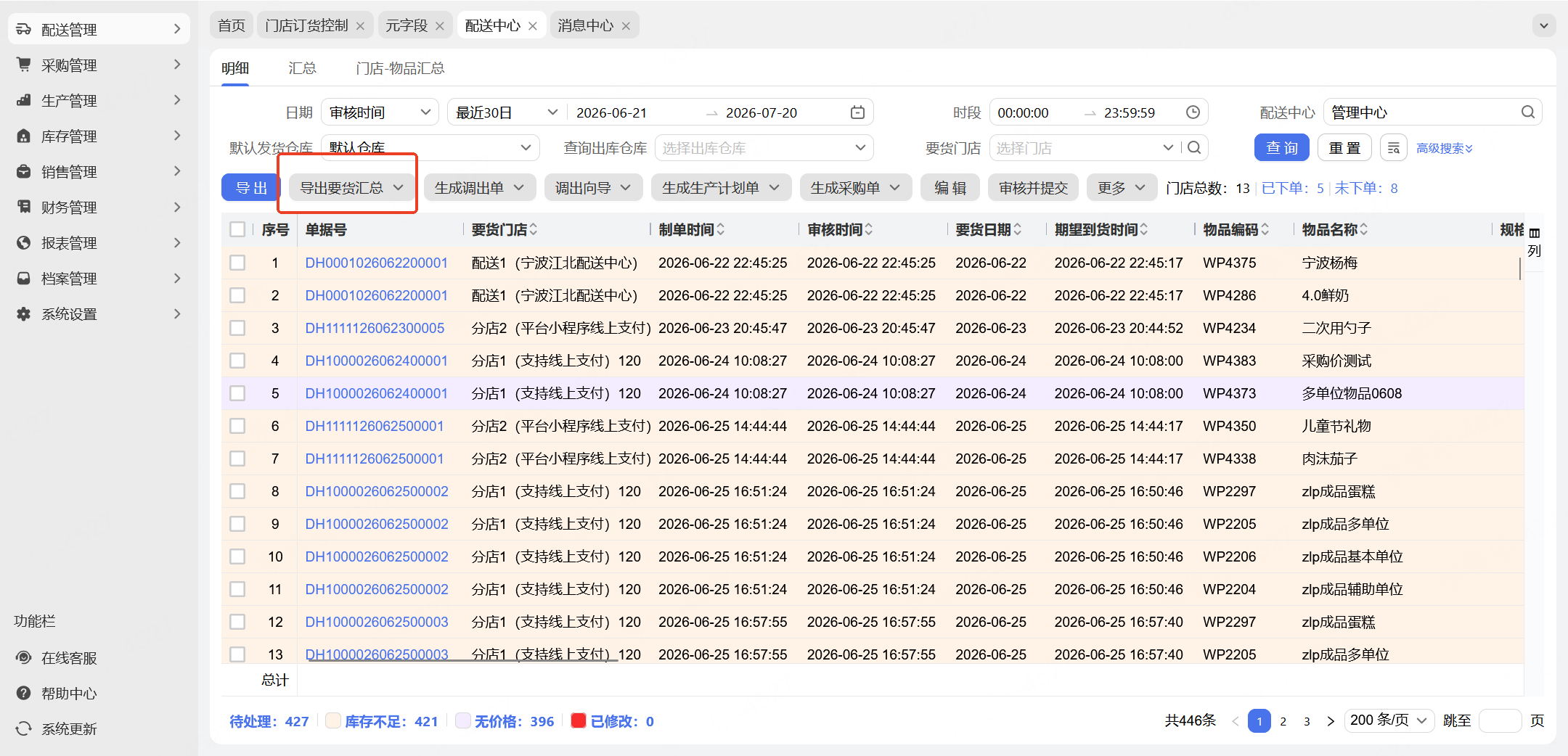The image size is (1568, 756).
Task: Click the 跳至 page number input
Action: pyautogui.click(x=1500, y=720)
